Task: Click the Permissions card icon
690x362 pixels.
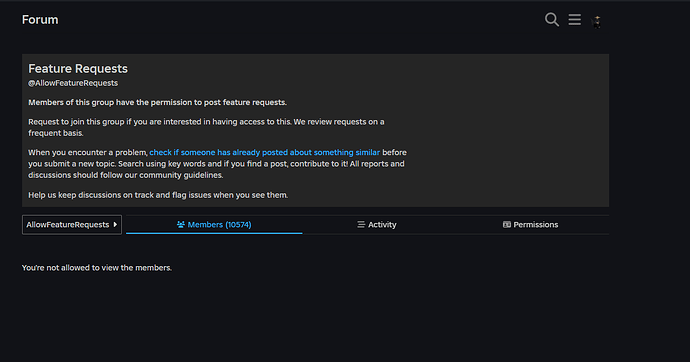Action: [x=506, y=224]
